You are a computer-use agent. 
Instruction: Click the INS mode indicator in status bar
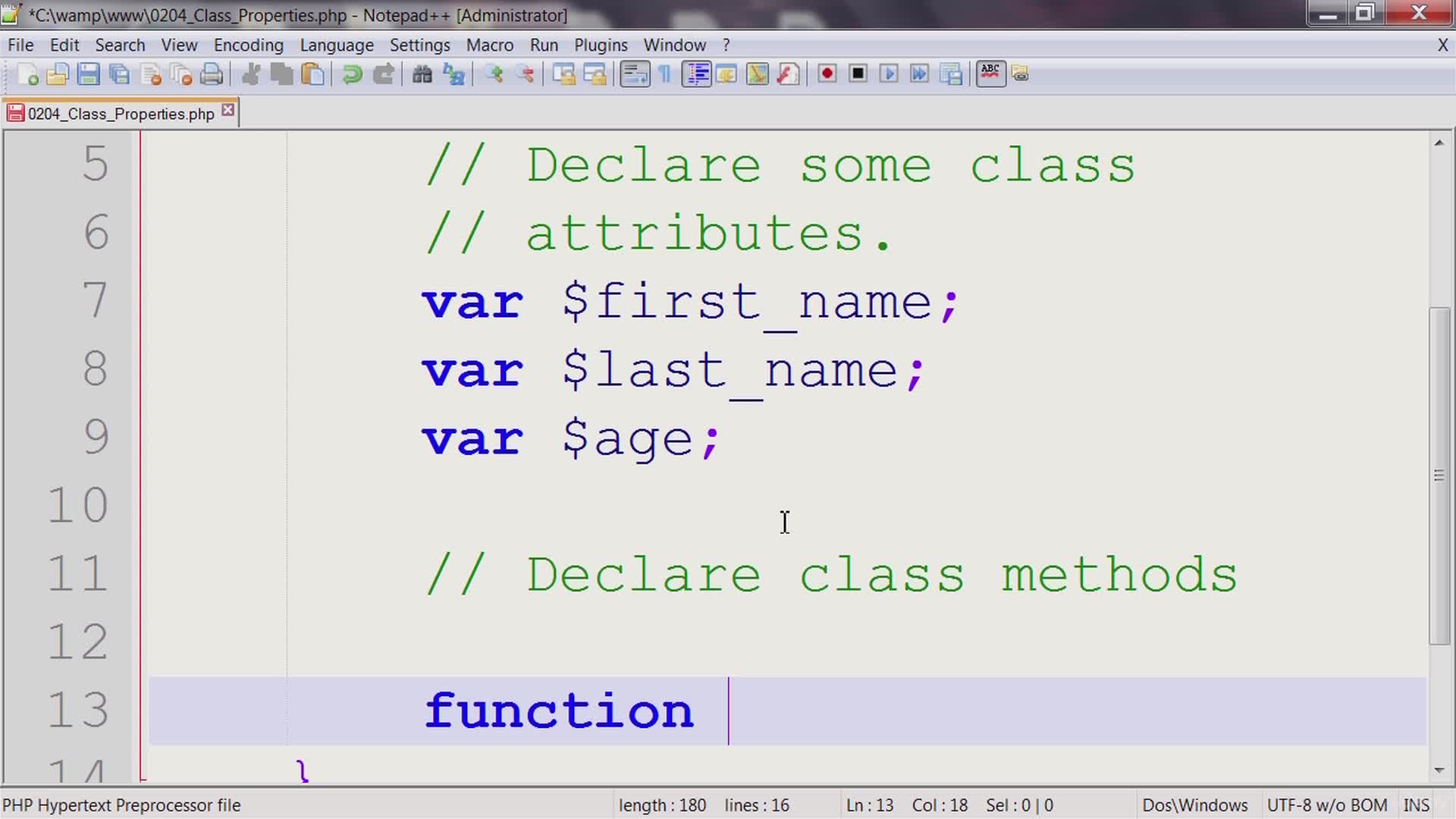coord(1415,805)
